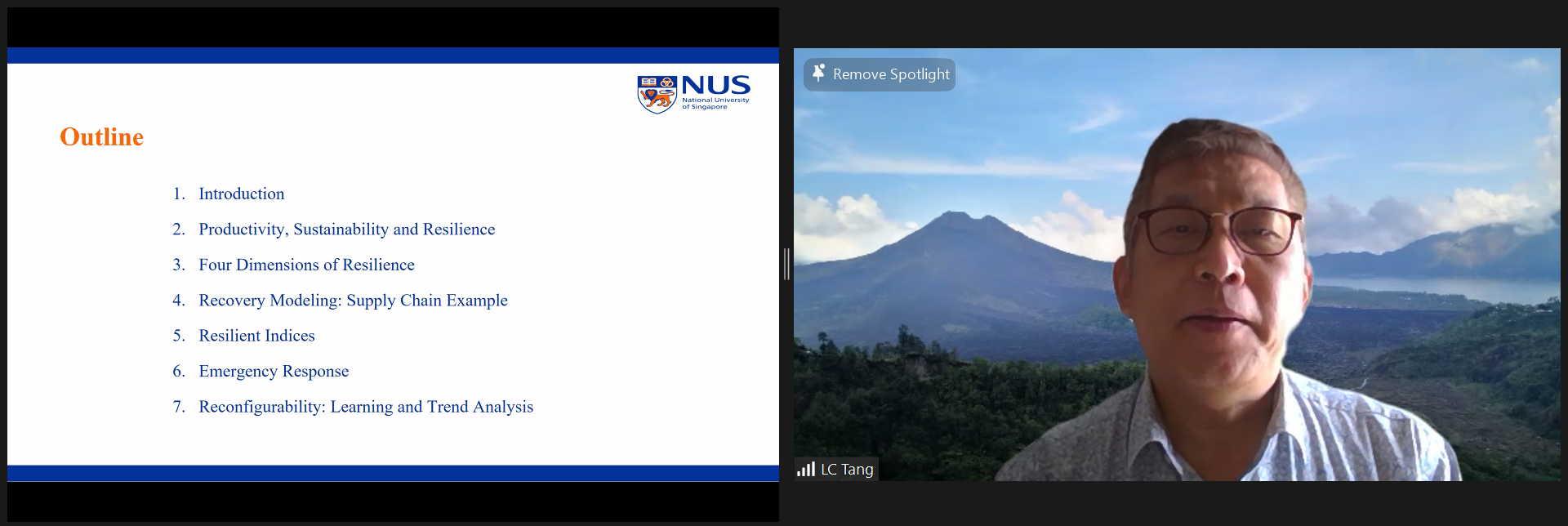
Task: Click 'Resilient Indices' outline item
Action: [257, 336]
